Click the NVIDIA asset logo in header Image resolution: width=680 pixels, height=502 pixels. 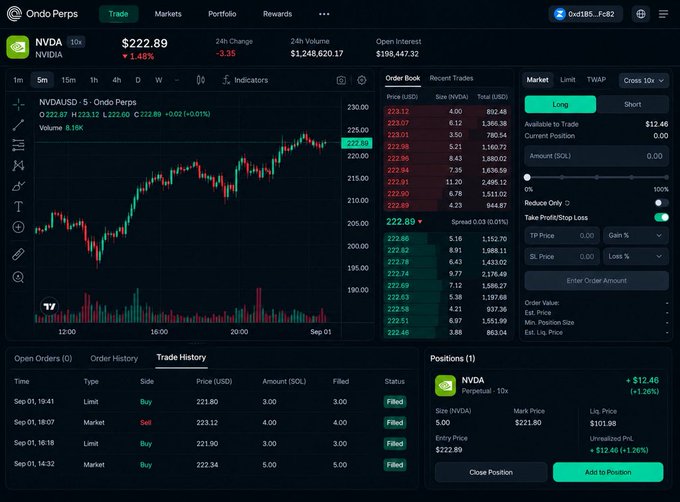(18, 47)
